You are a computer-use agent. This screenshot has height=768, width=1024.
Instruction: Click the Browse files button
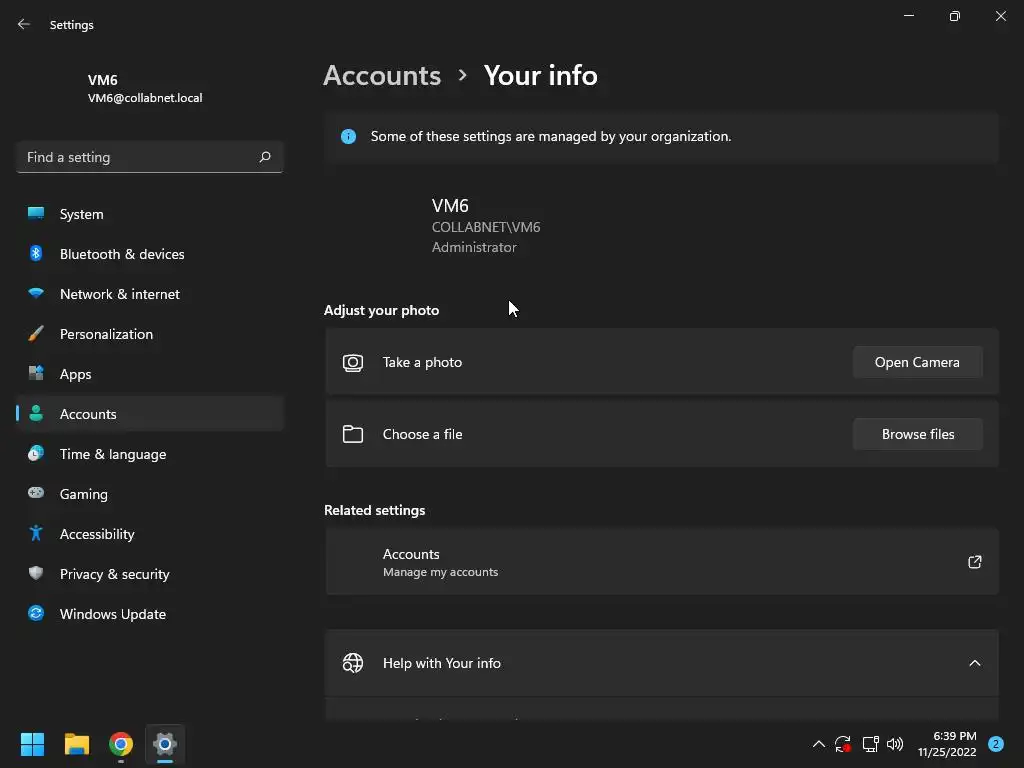pyautogui.click(x=917, y=434)
